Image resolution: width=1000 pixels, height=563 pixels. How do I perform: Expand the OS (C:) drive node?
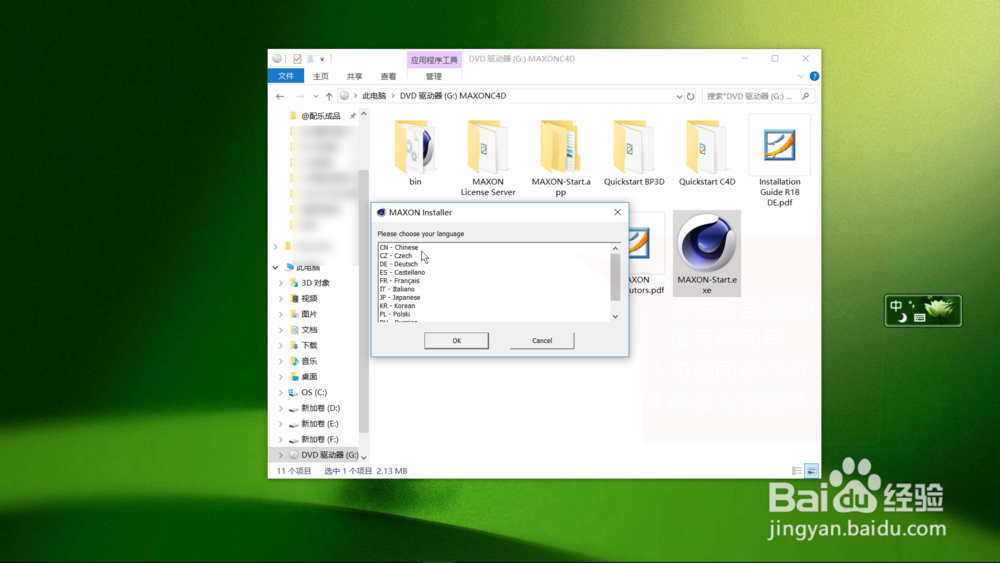coord(281,393)
